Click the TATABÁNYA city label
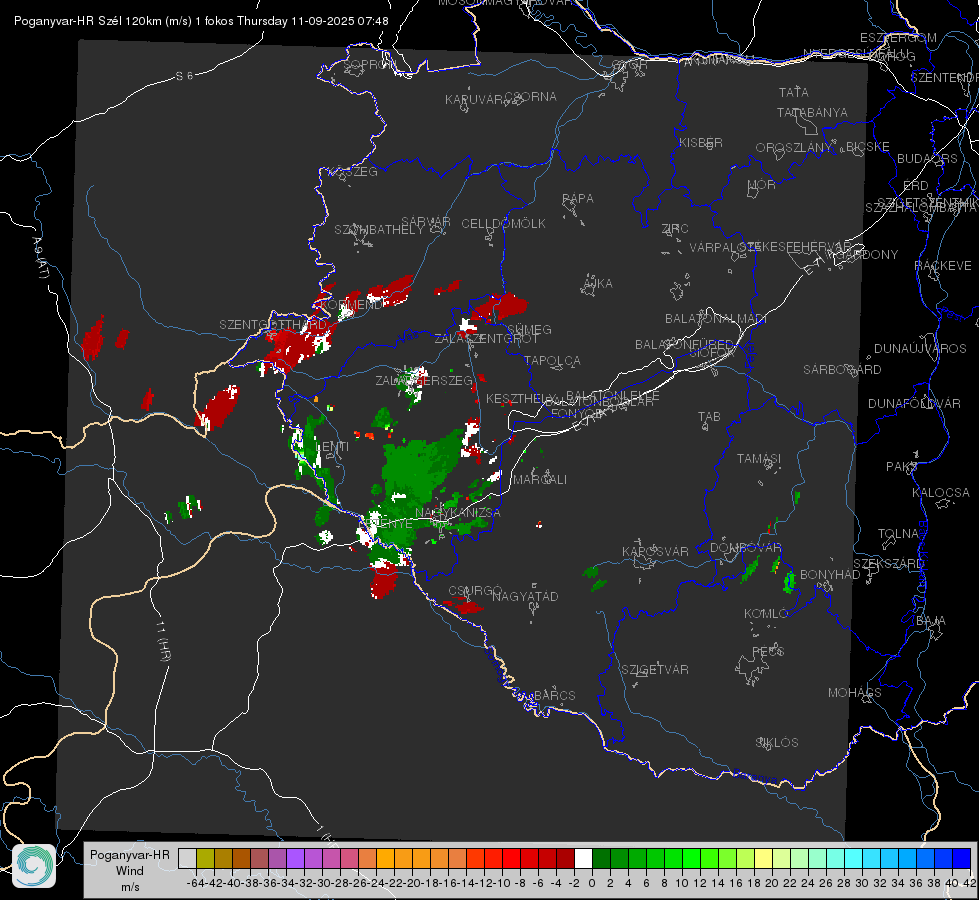Viewport: 979px width, 900px height. tap(812, 112)
